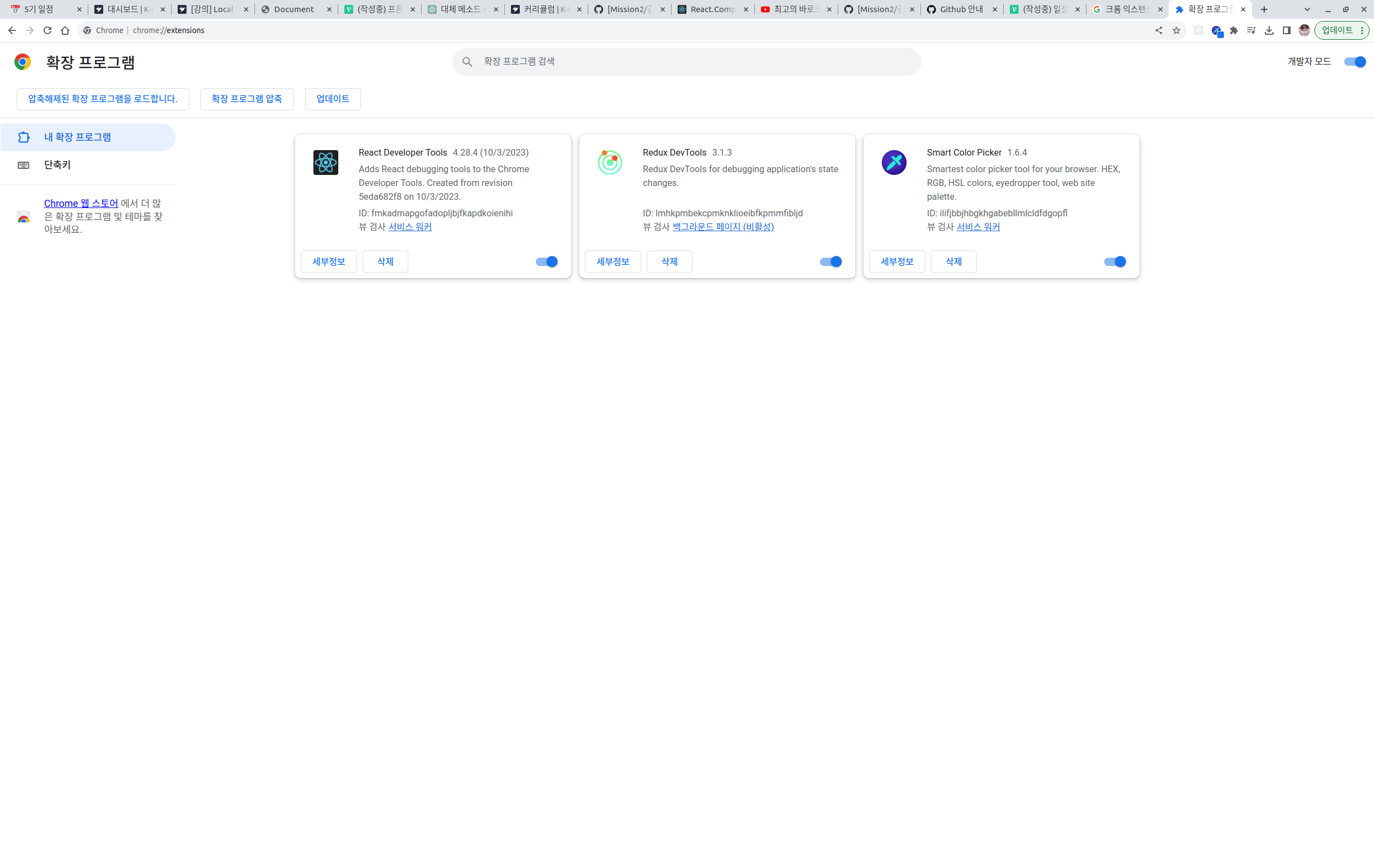Open the Chrome 웹 스토어 link
This screenshot has width=1374, height=868.
[x=81, y=204]
